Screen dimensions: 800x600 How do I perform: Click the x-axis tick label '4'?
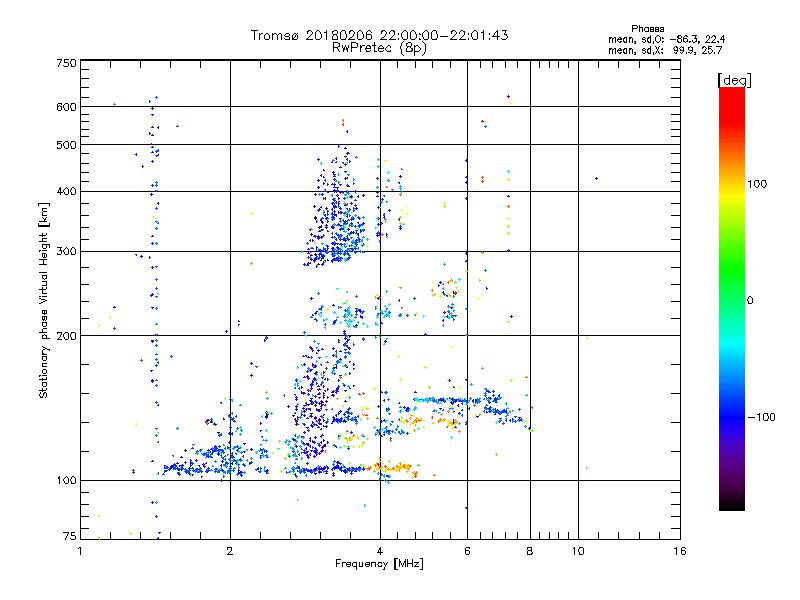click(x=380, y=551)
